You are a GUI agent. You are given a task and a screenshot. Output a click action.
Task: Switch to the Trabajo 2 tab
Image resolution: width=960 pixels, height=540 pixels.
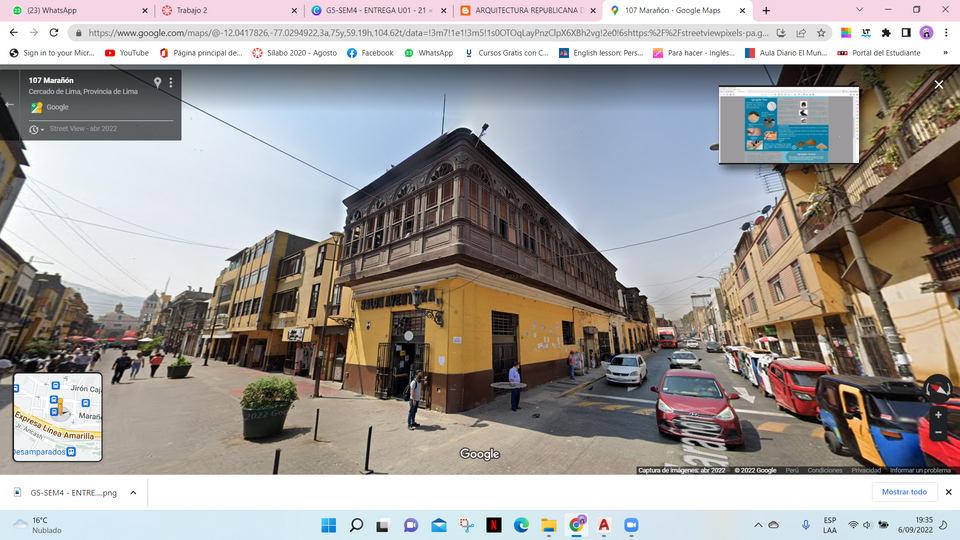coord(228,10)
